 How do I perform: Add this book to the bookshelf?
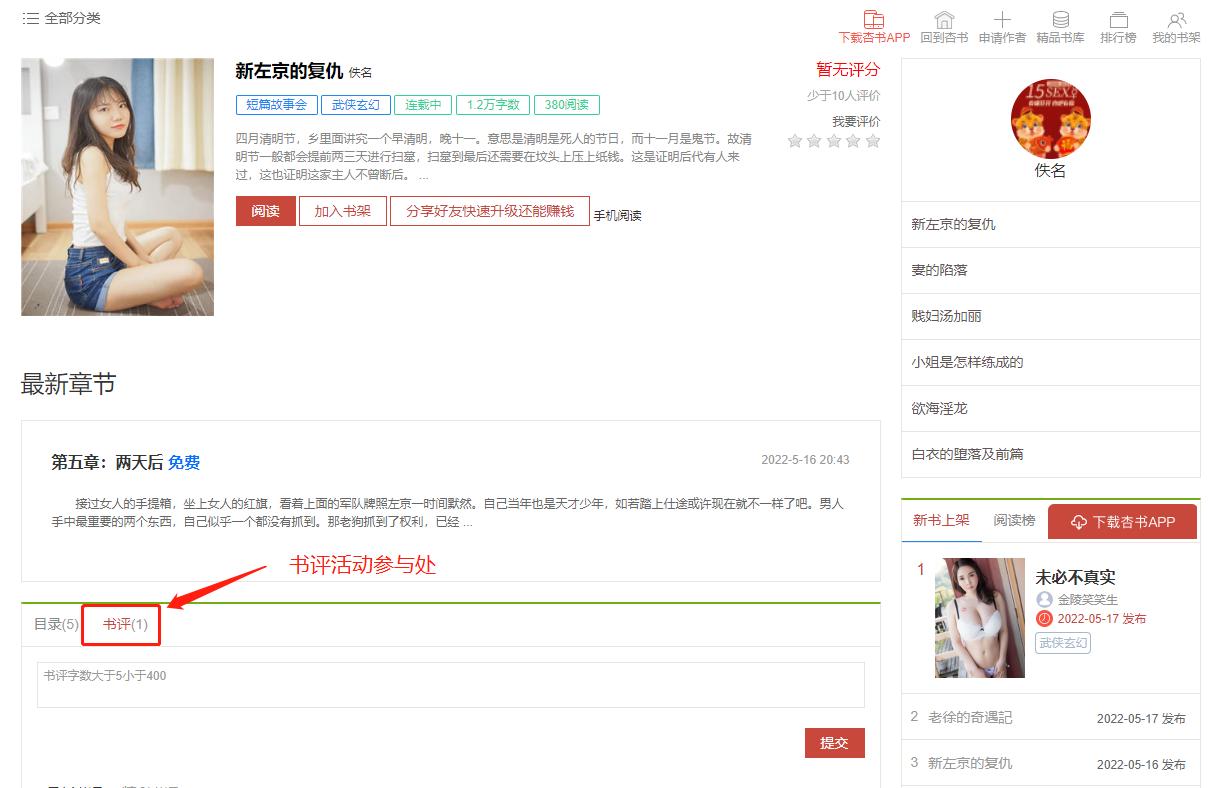click(x=342, y=211)
